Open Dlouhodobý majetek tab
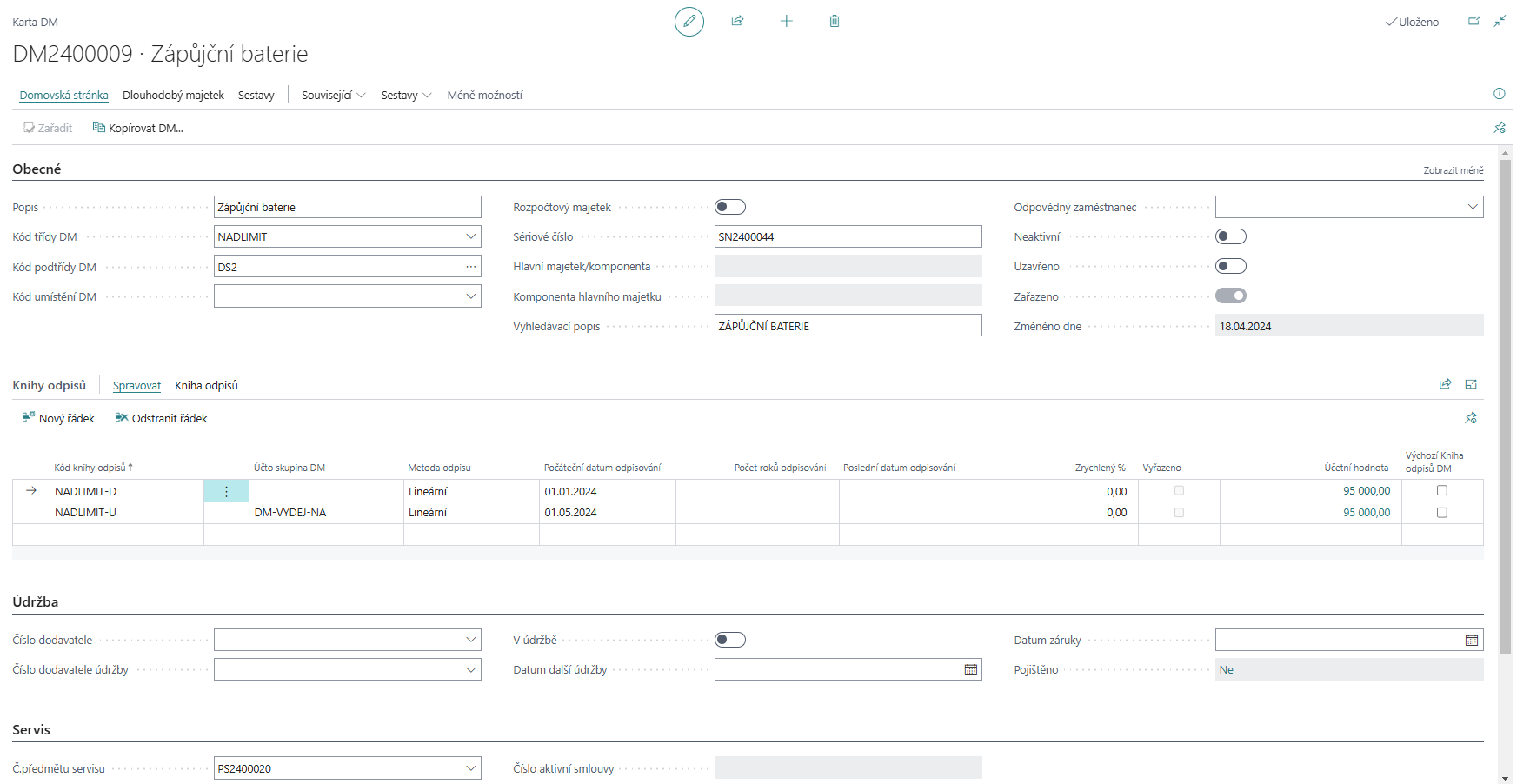Screen dimensions: 1530x784 click(x=173, y=95)
